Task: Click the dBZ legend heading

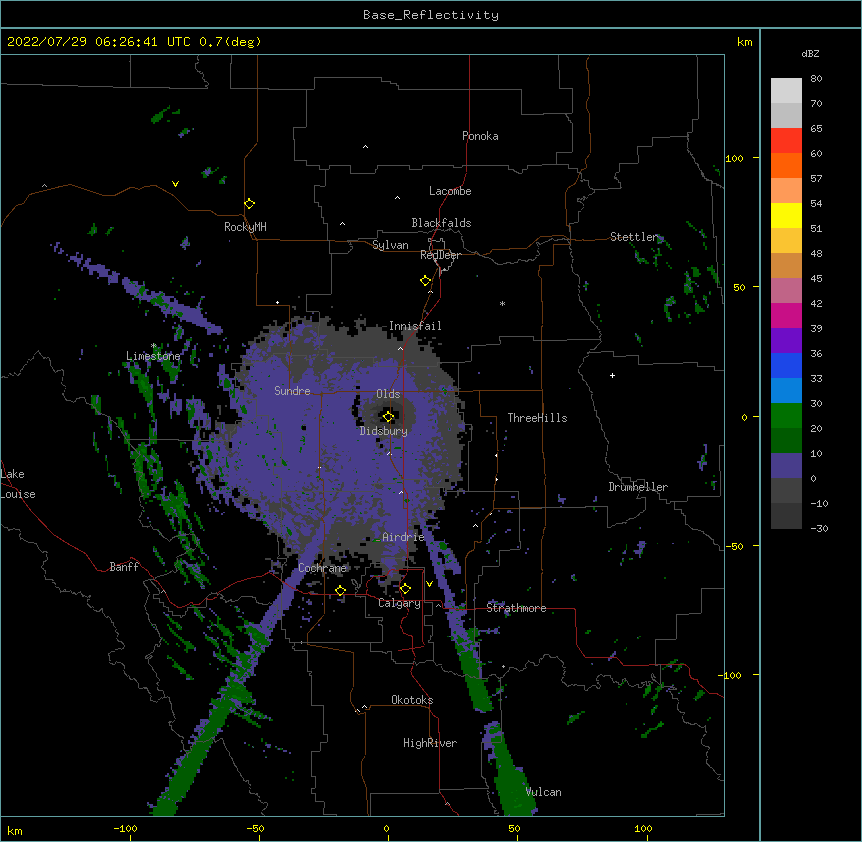Action: [810, 54]
